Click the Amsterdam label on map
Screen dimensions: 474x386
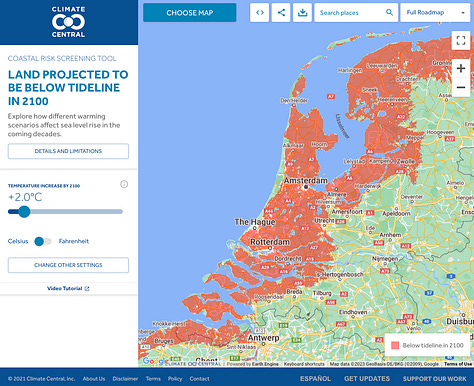coord(306,180)
